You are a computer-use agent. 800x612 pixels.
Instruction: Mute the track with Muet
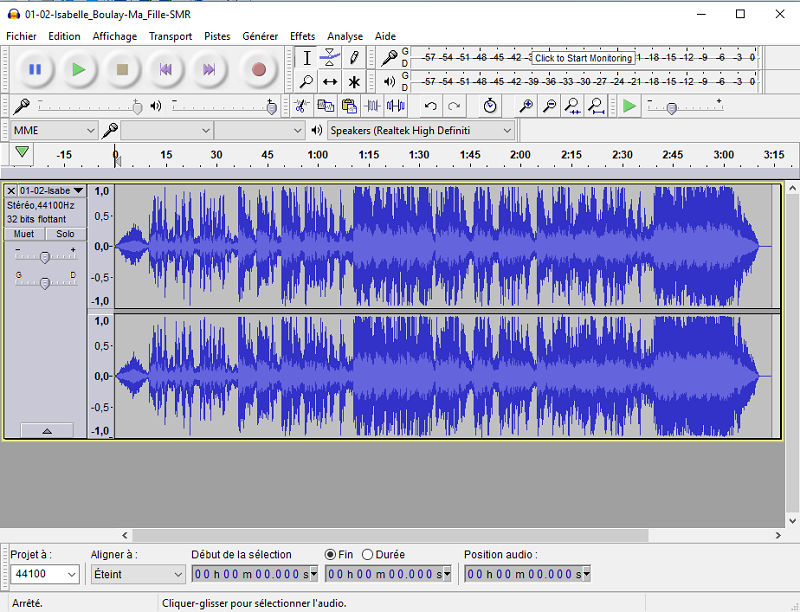point(24,234)
